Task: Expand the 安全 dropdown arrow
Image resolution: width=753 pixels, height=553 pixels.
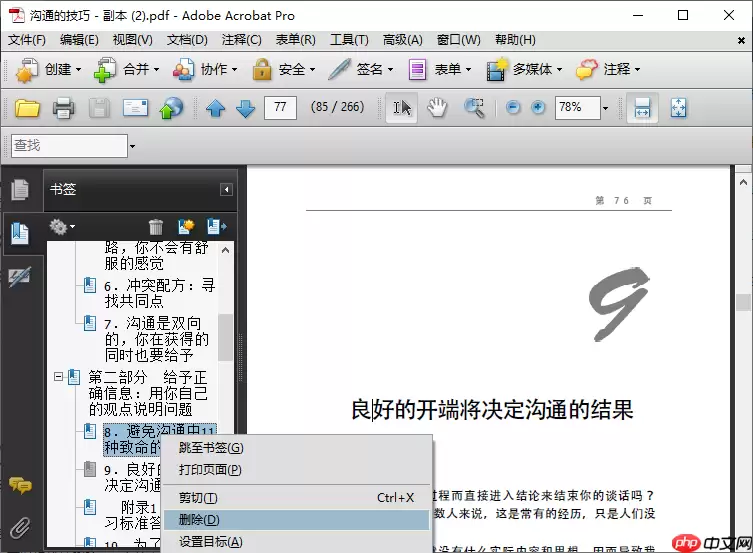Action: point(312,70)
